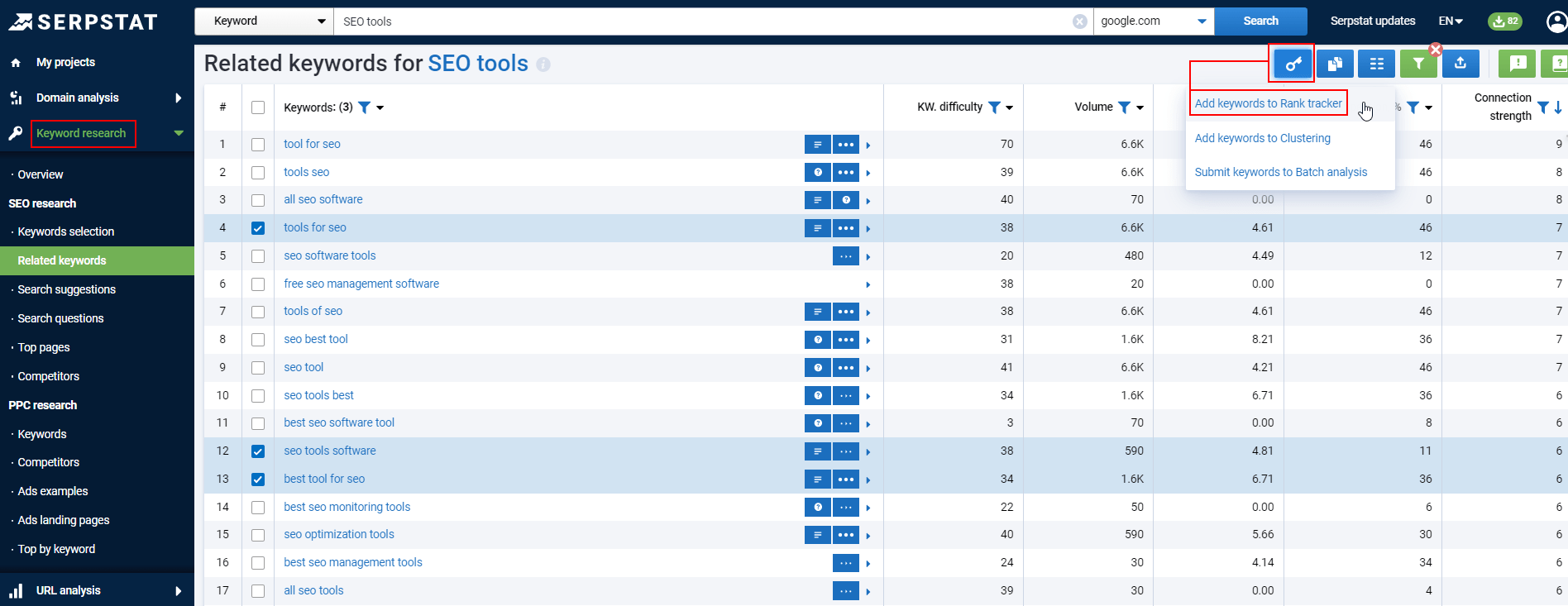
Task: Open the 'best seo software tool' keyword link
Action: (x=339, y=422)
